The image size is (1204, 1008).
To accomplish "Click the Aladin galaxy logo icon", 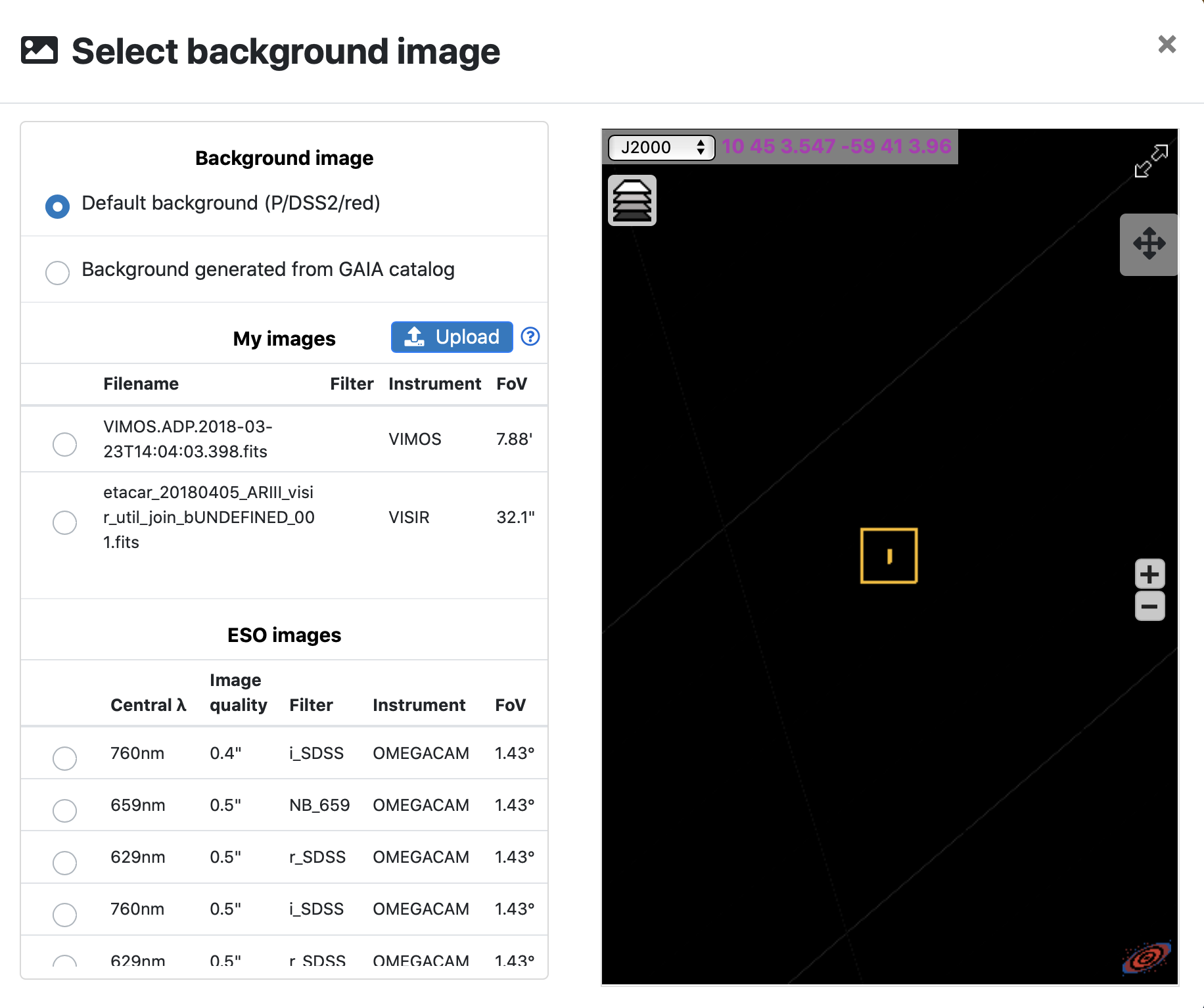I will pyautogui.click(x=1146, y=957).
